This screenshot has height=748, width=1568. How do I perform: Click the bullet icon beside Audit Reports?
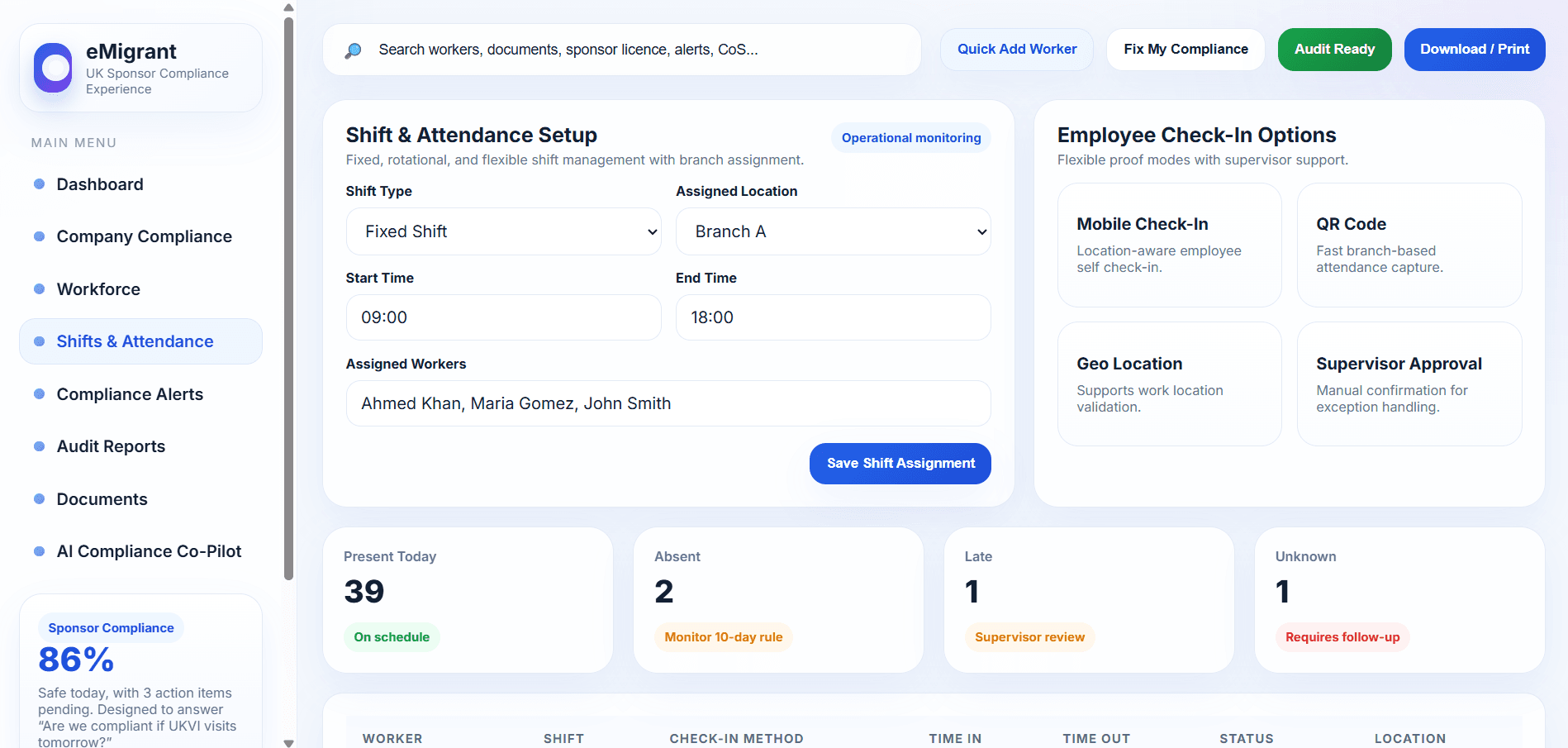[x=38, y=445]
